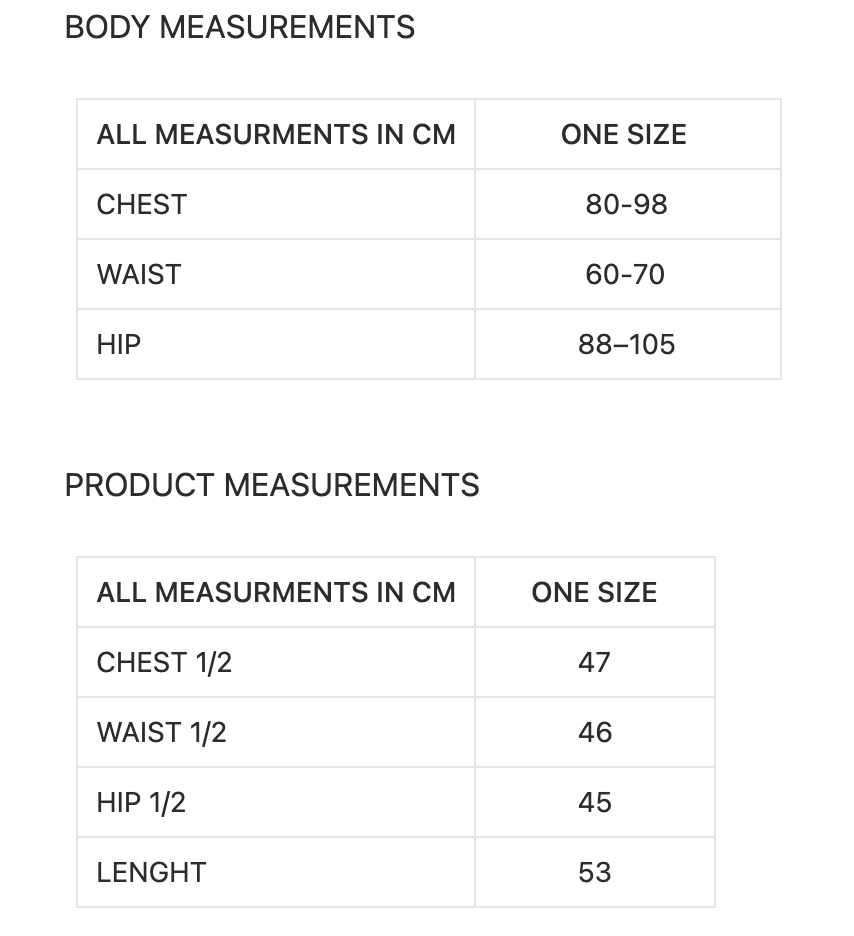Select the HIP 1/2 row label
Viewport: 854px width, 936px height.
(141, 803)
